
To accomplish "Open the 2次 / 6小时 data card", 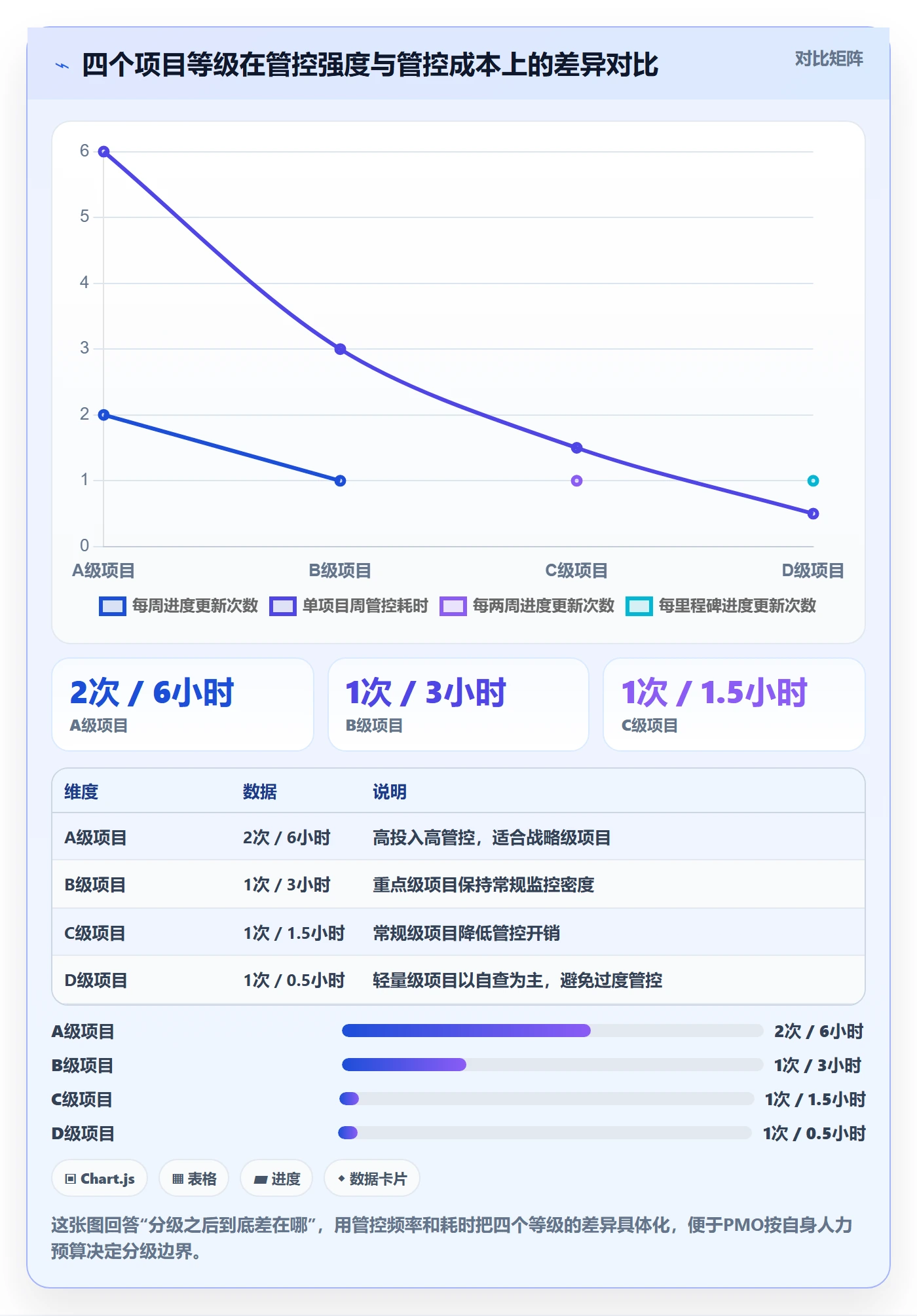I will (183, 704).
